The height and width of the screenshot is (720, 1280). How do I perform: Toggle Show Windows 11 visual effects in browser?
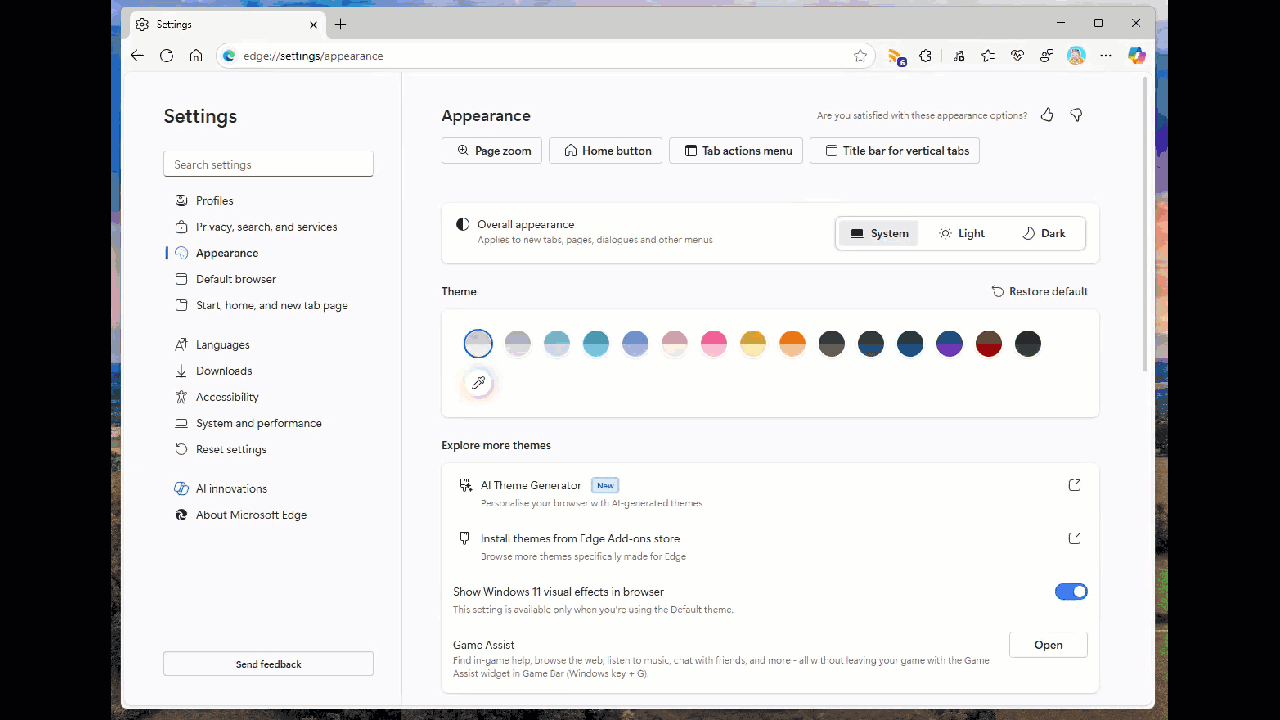pos(1071,591)
